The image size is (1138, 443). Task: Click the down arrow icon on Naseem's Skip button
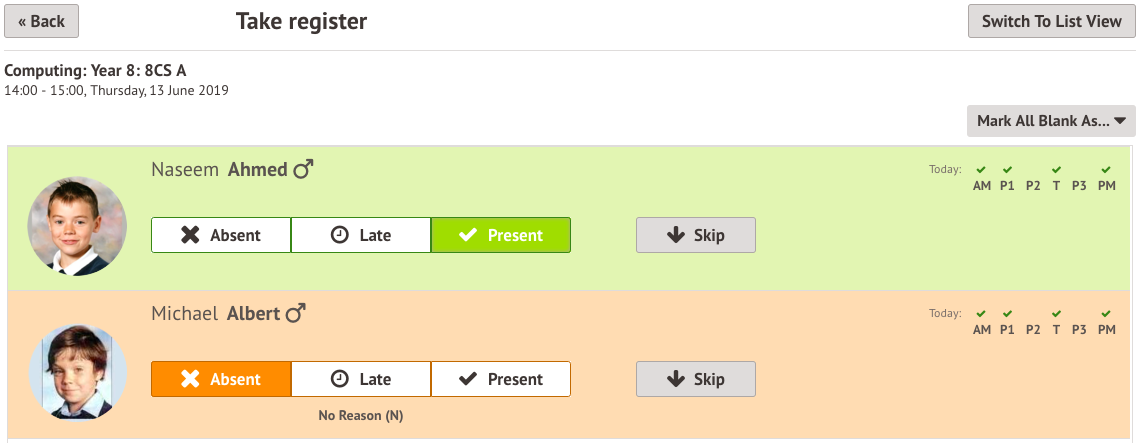676,235
